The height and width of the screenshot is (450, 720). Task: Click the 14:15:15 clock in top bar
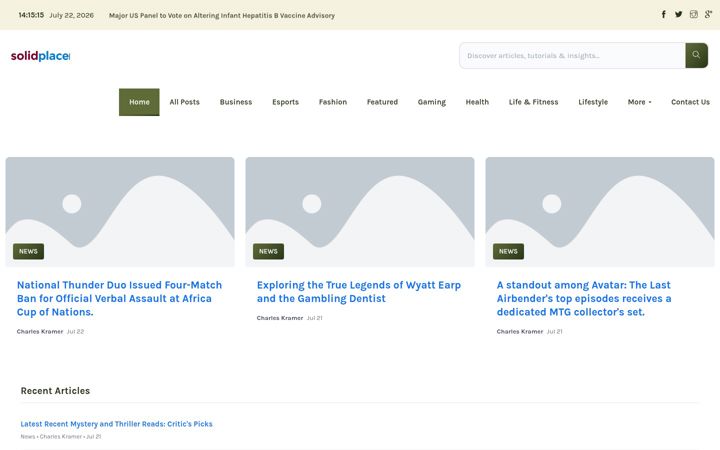click(31, 15)
